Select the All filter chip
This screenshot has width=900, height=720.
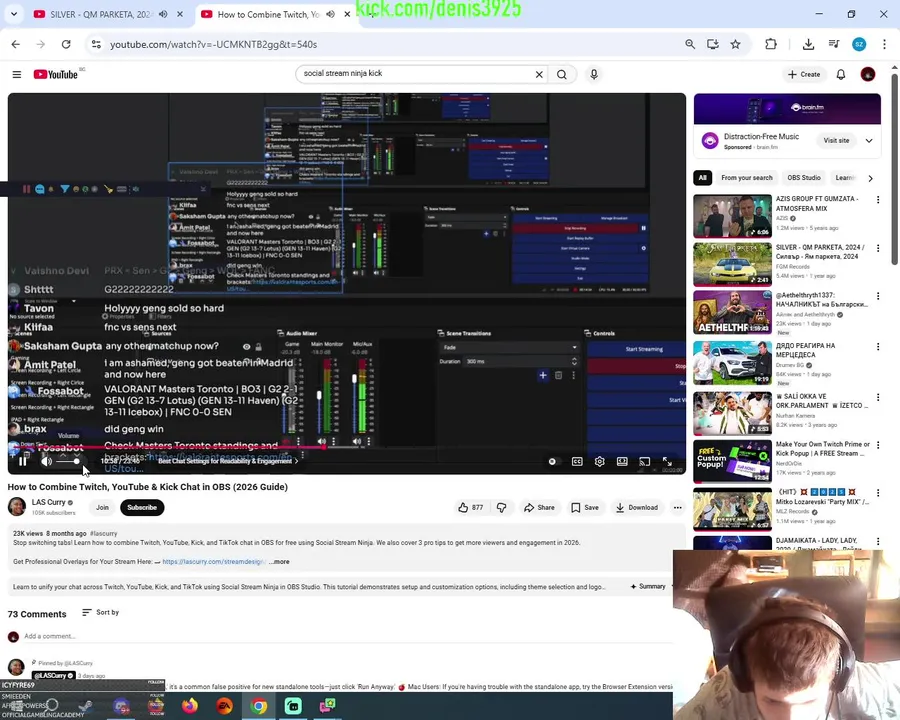pos(702,178)
